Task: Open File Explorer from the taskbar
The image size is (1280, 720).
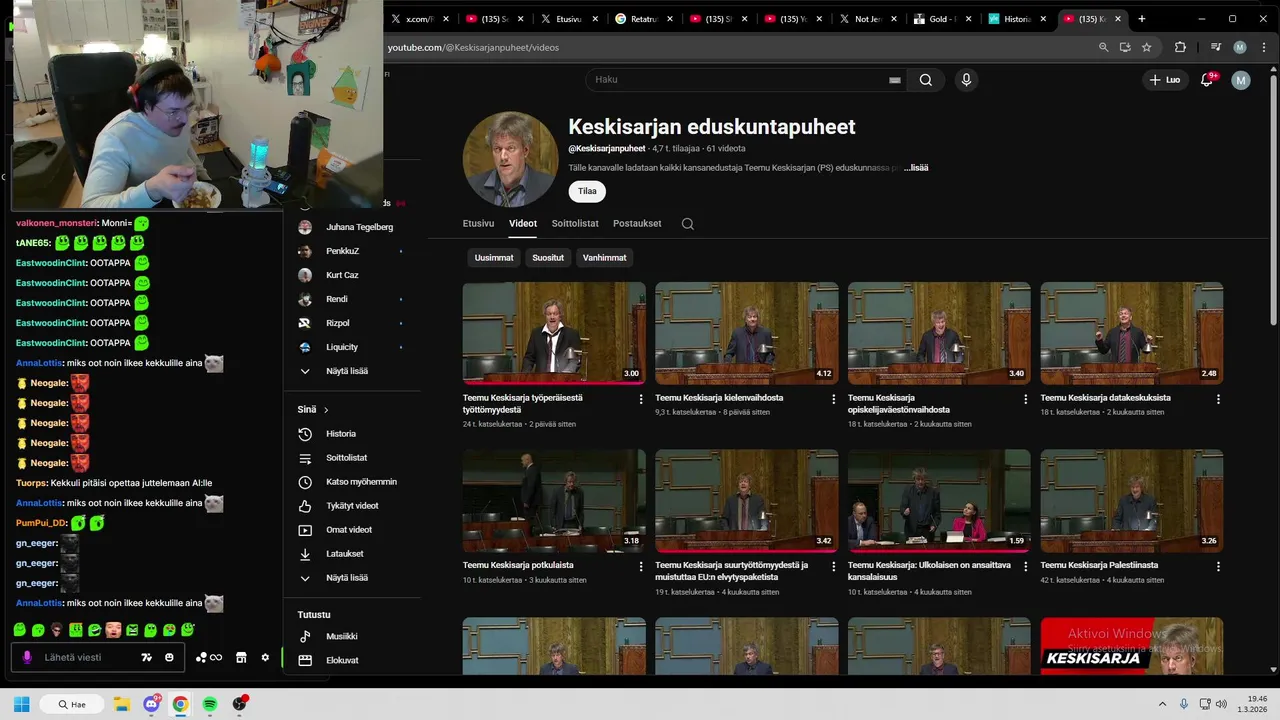Action: 122,704
